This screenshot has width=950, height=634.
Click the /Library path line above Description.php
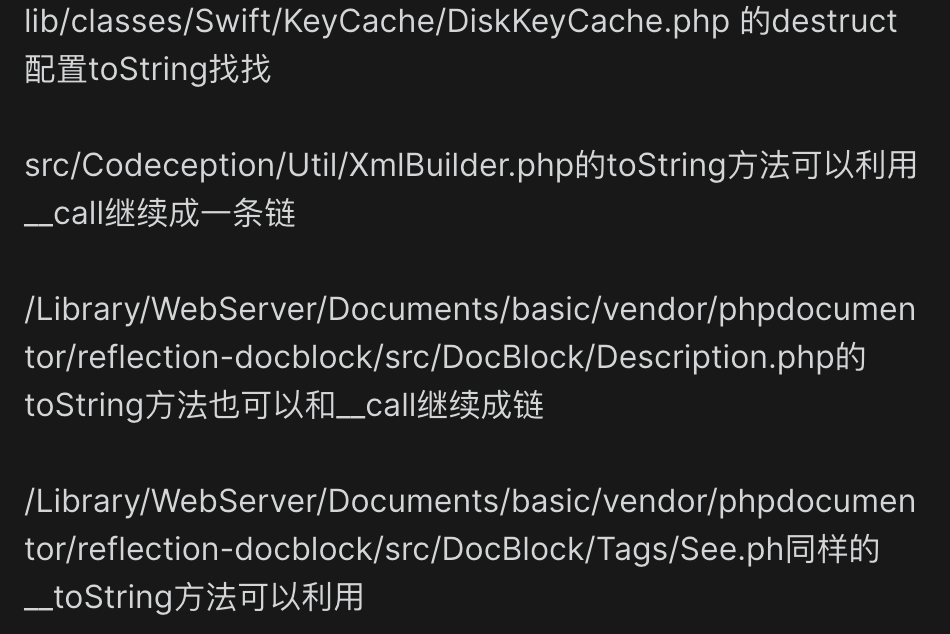point(469,310)
